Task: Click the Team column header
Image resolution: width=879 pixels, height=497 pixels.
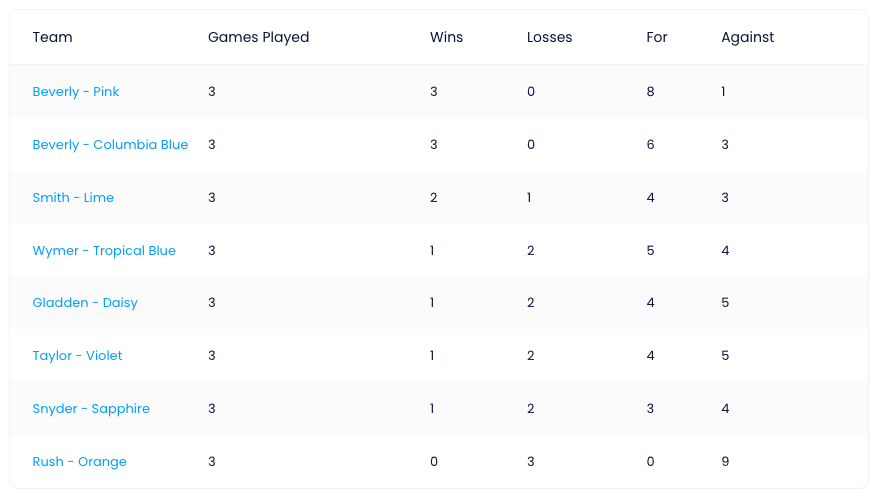Action: pyautogui.click(x=52, y=37)
